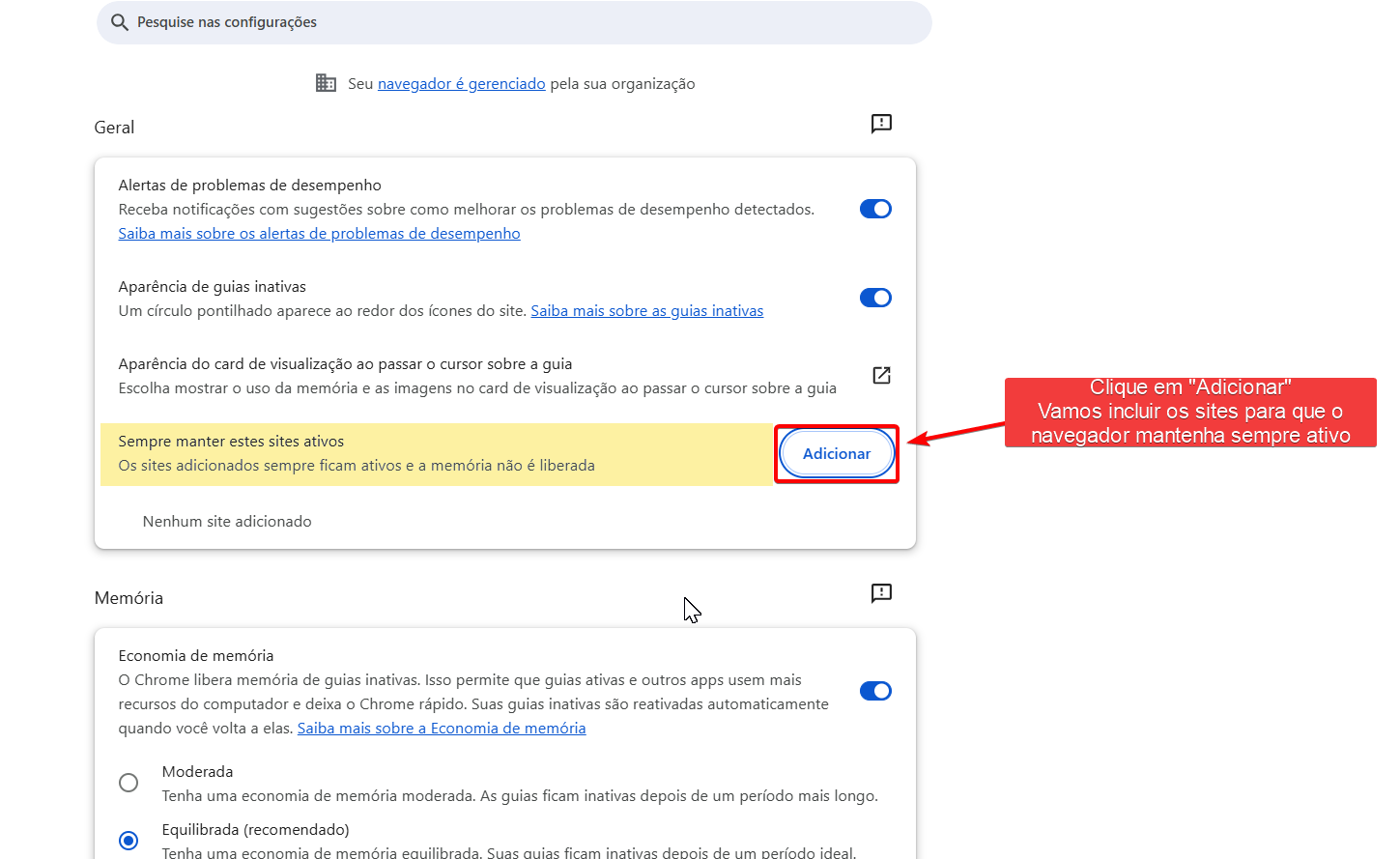This screenshot has width=1400, height=859.
Task: Send feedback for the Memória section
Action: [881, 593]
